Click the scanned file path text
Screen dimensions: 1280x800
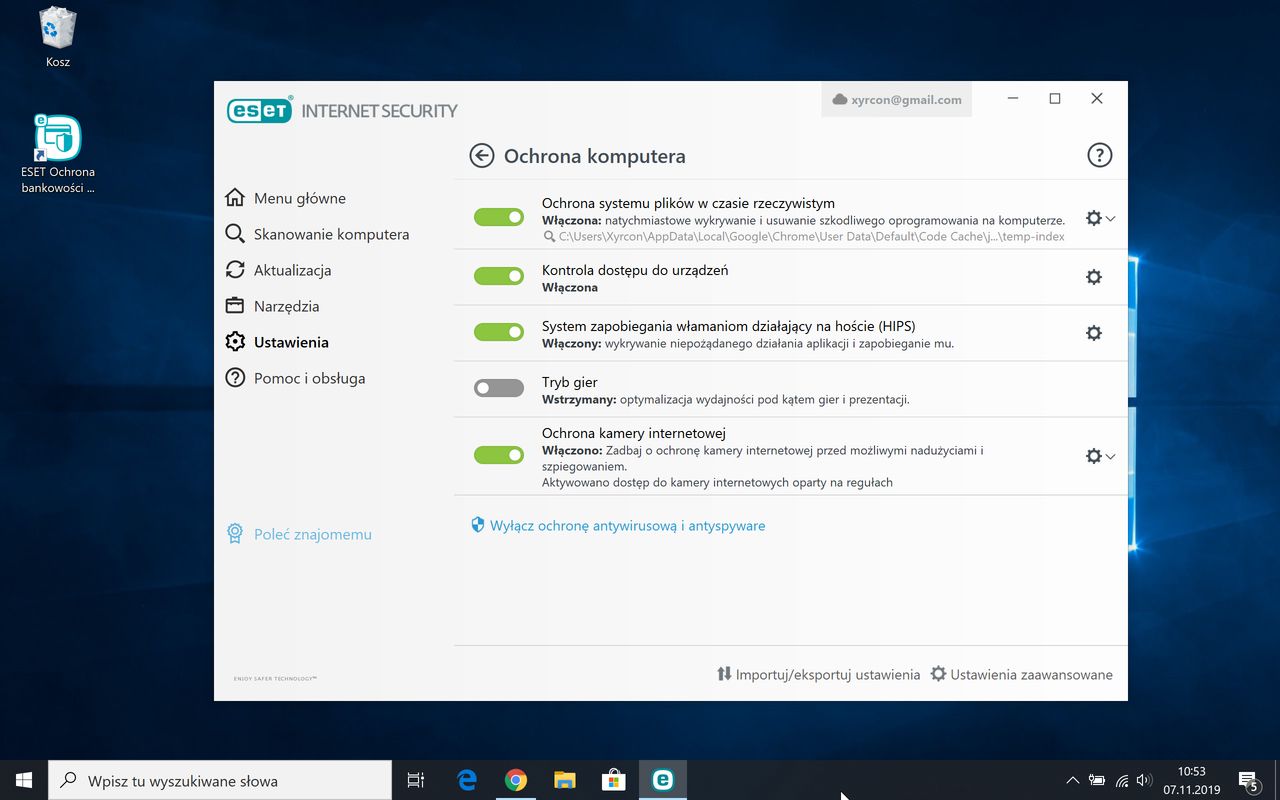click(x=811, y=237)
